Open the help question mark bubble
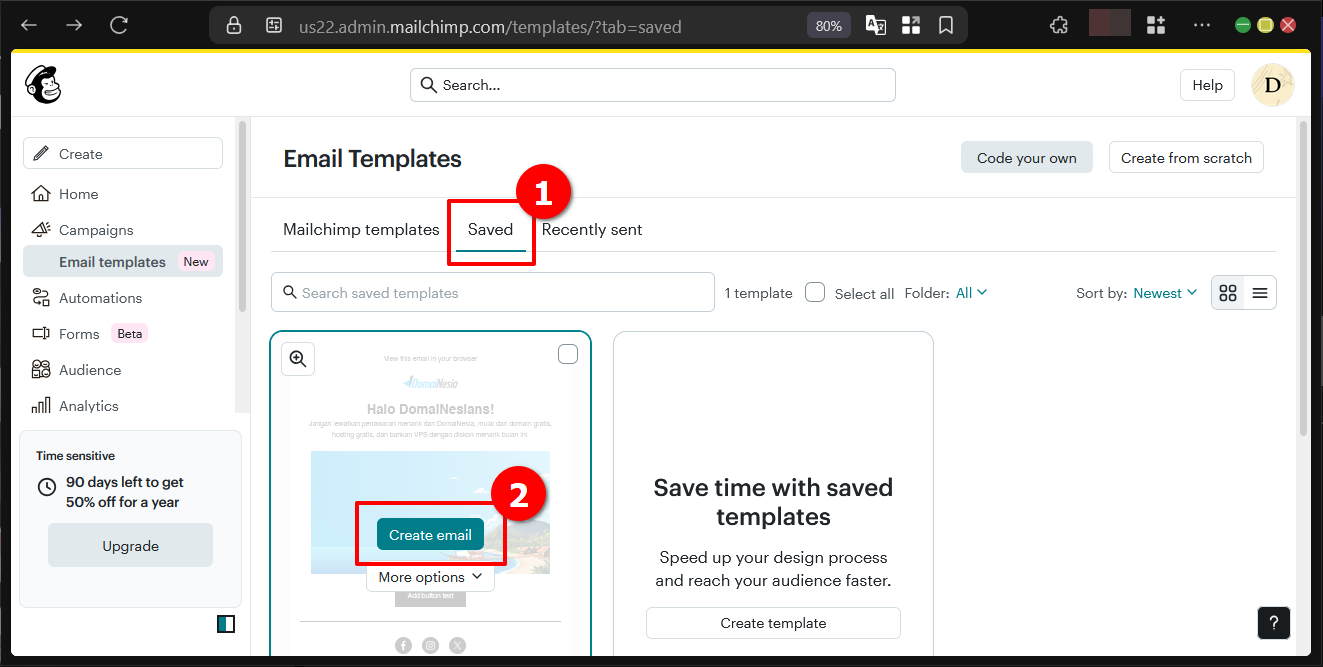The height and width of the screenshot is (667, 1323). click(1273, 622)
